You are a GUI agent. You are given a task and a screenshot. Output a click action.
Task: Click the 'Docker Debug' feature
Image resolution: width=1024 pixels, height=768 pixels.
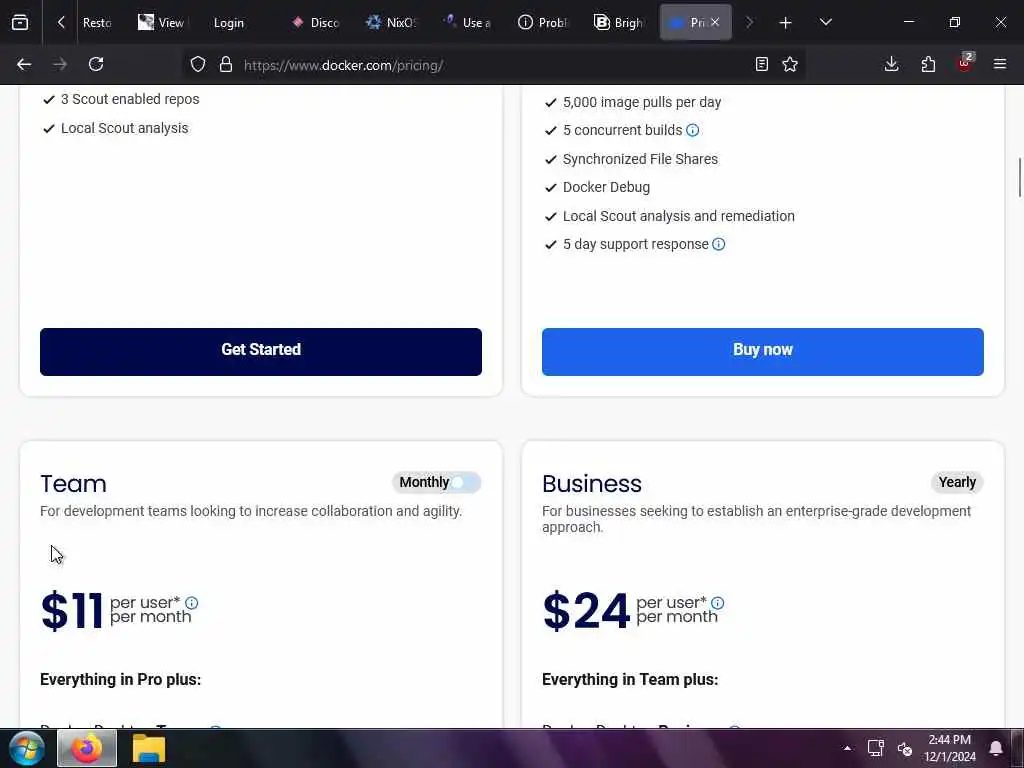coord(606,187)
